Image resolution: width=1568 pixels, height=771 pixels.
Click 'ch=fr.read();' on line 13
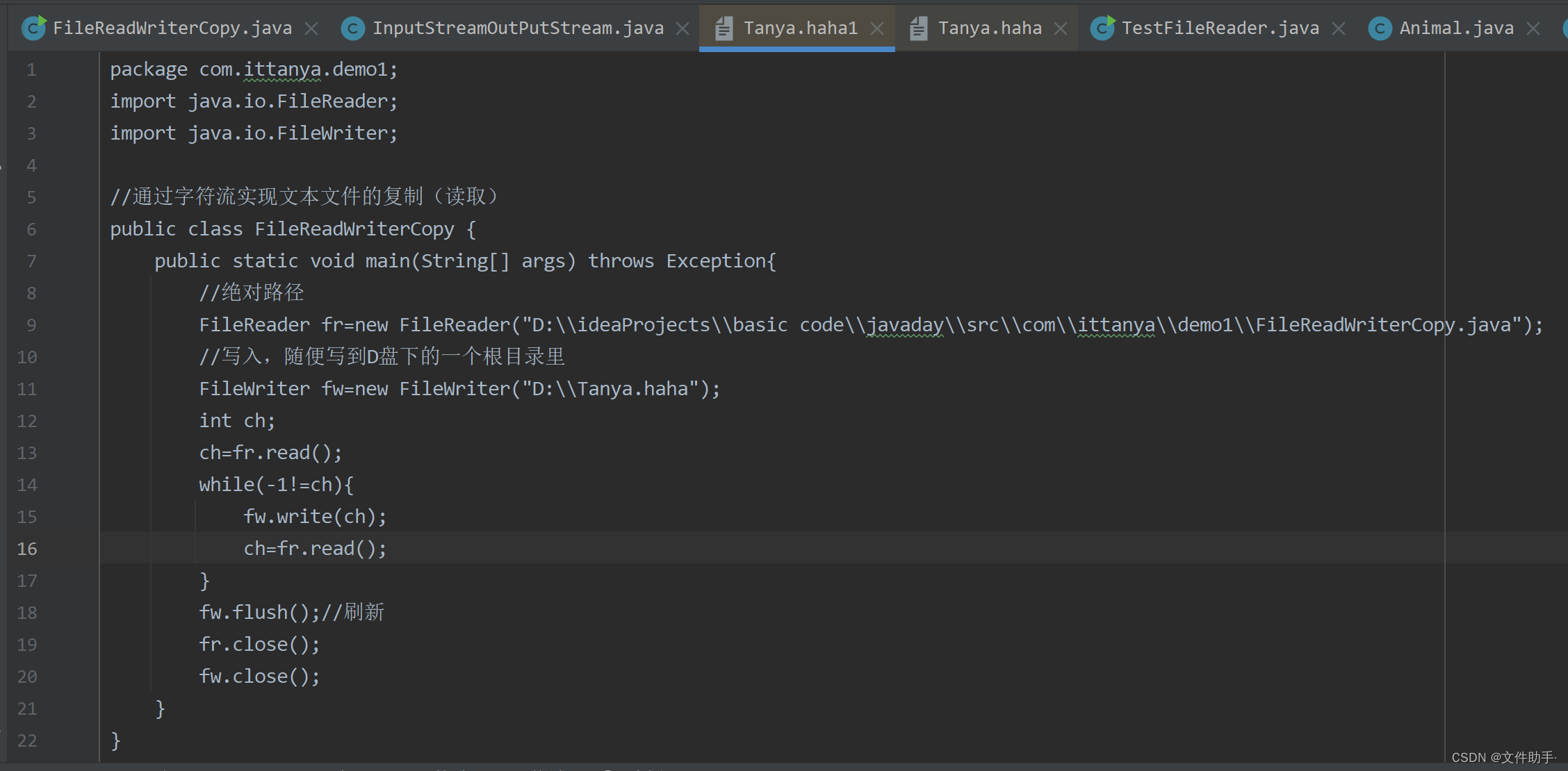click(x=270, y=453)
